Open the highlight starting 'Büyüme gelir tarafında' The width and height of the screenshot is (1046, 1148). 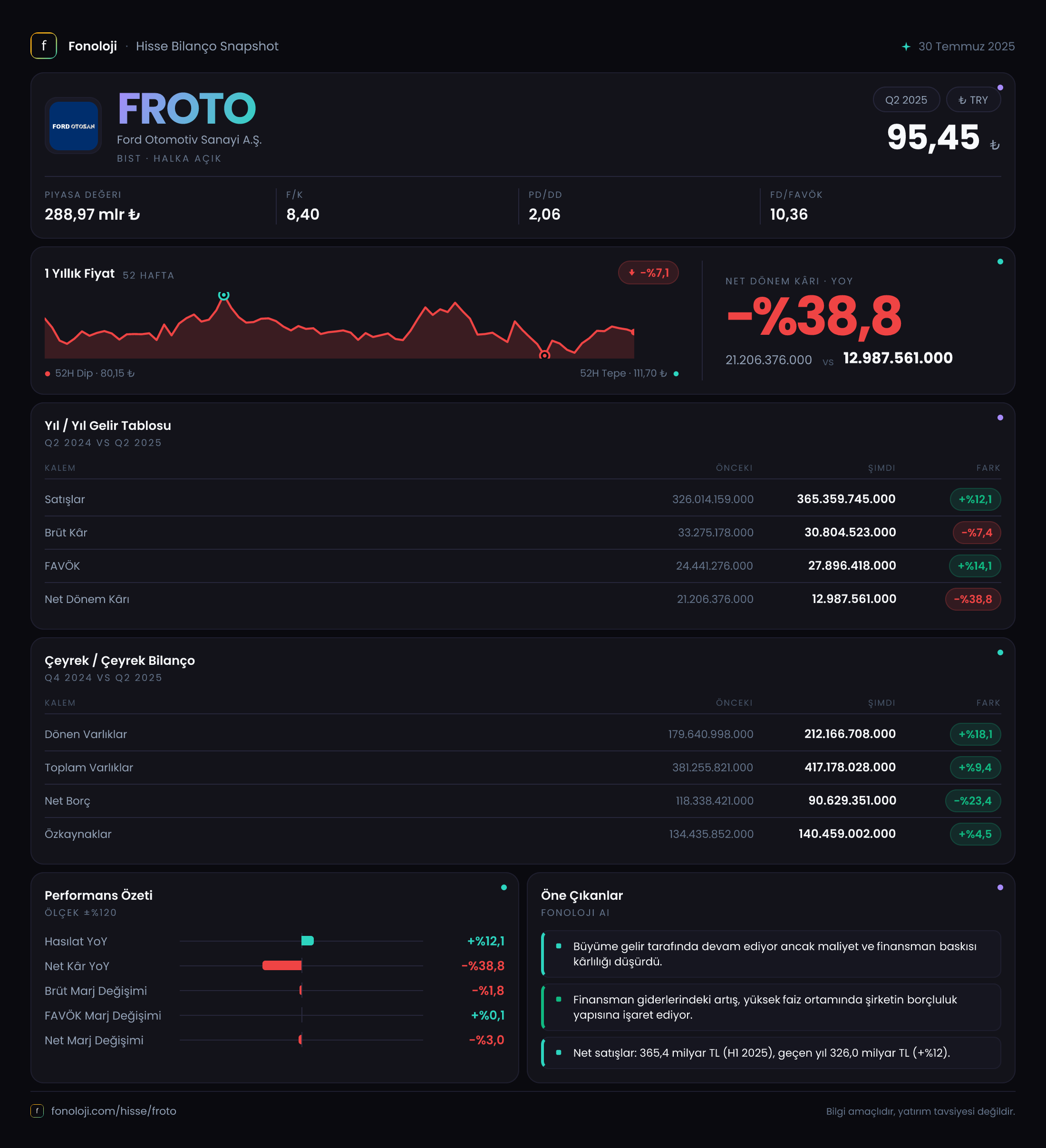point(771,954)
